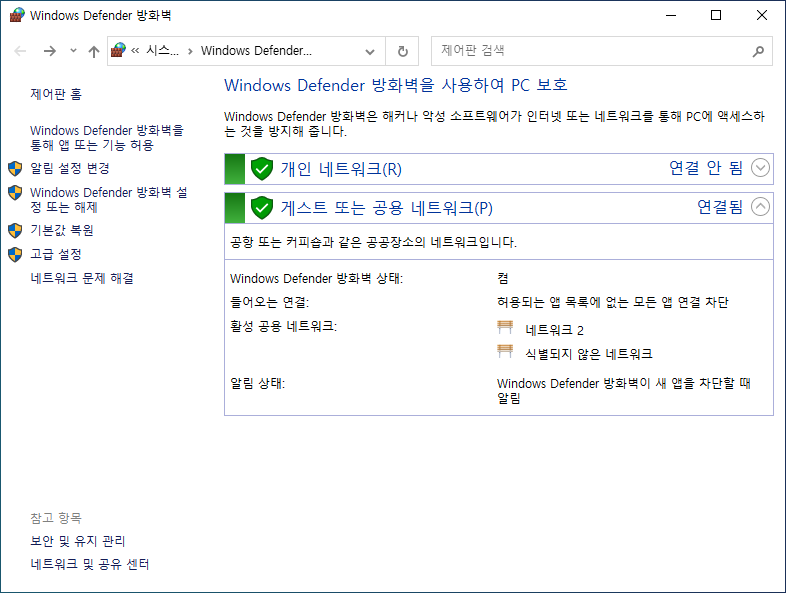Image resolution: width=786 pixels, height=593 pixels.
Task: Click the Windows Defender... breadcrumb segment
Action: tap(256, 51)
